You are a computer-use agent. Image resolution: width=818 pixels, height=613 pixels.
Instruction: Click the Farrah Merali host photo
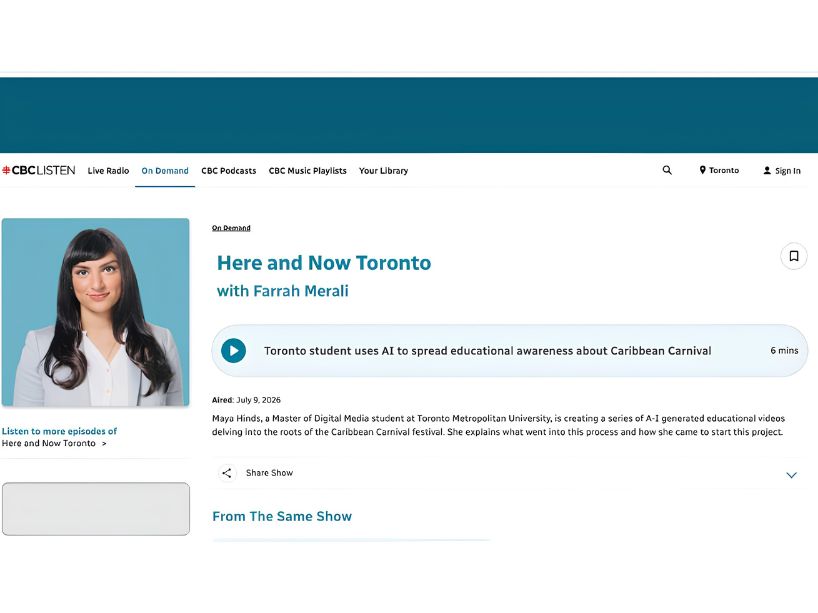pos(95,312)
